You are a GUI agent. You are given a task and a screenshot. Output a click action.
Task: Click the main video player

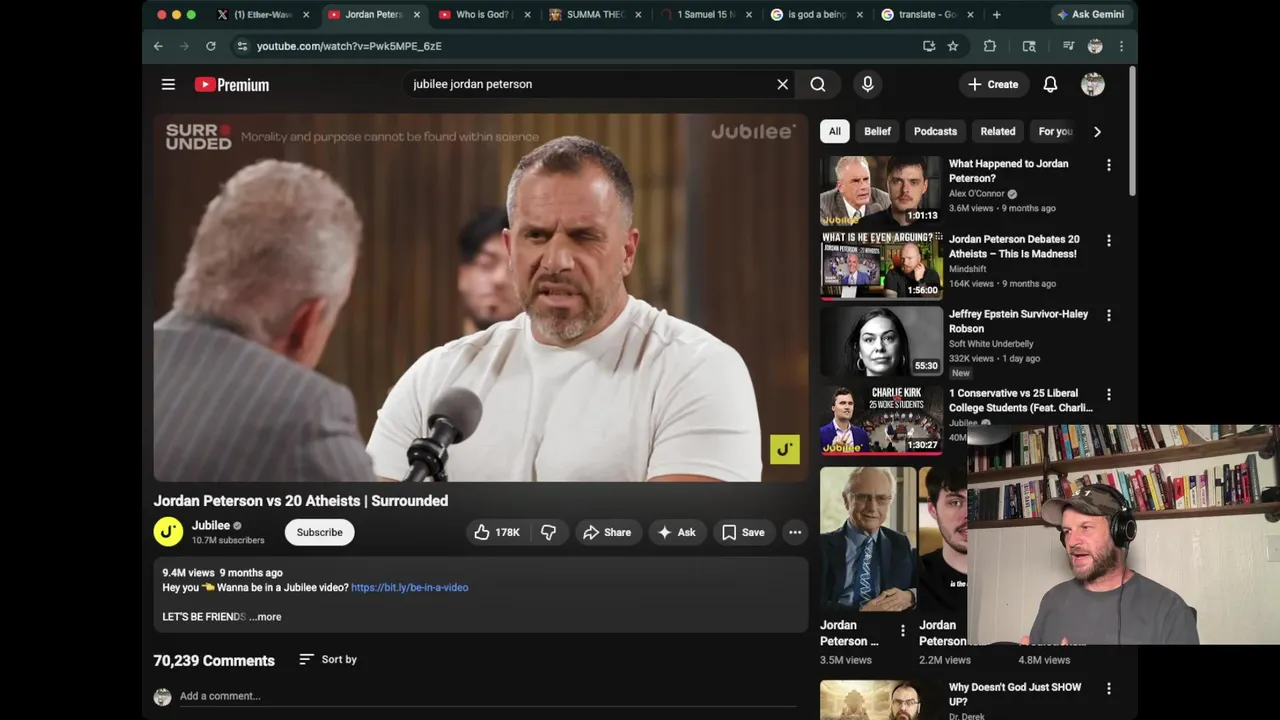point(480,298)
